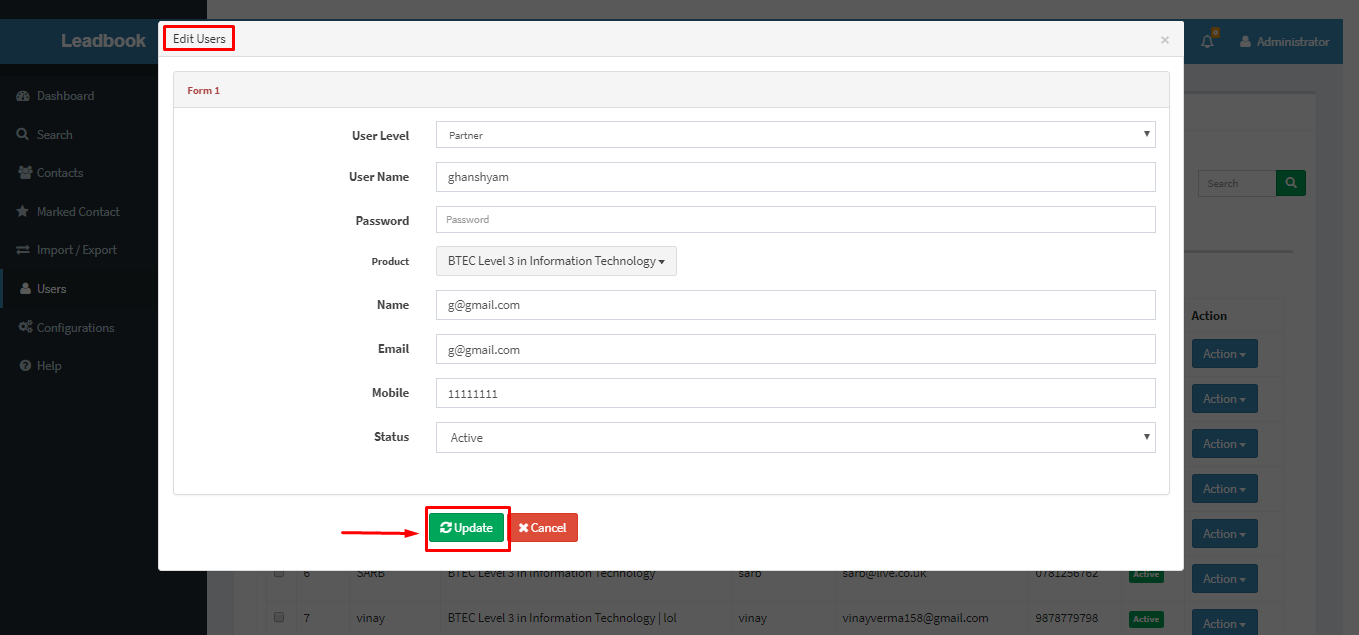Click the Contacts group icon

pyautogui.click(x=25, y=173)
